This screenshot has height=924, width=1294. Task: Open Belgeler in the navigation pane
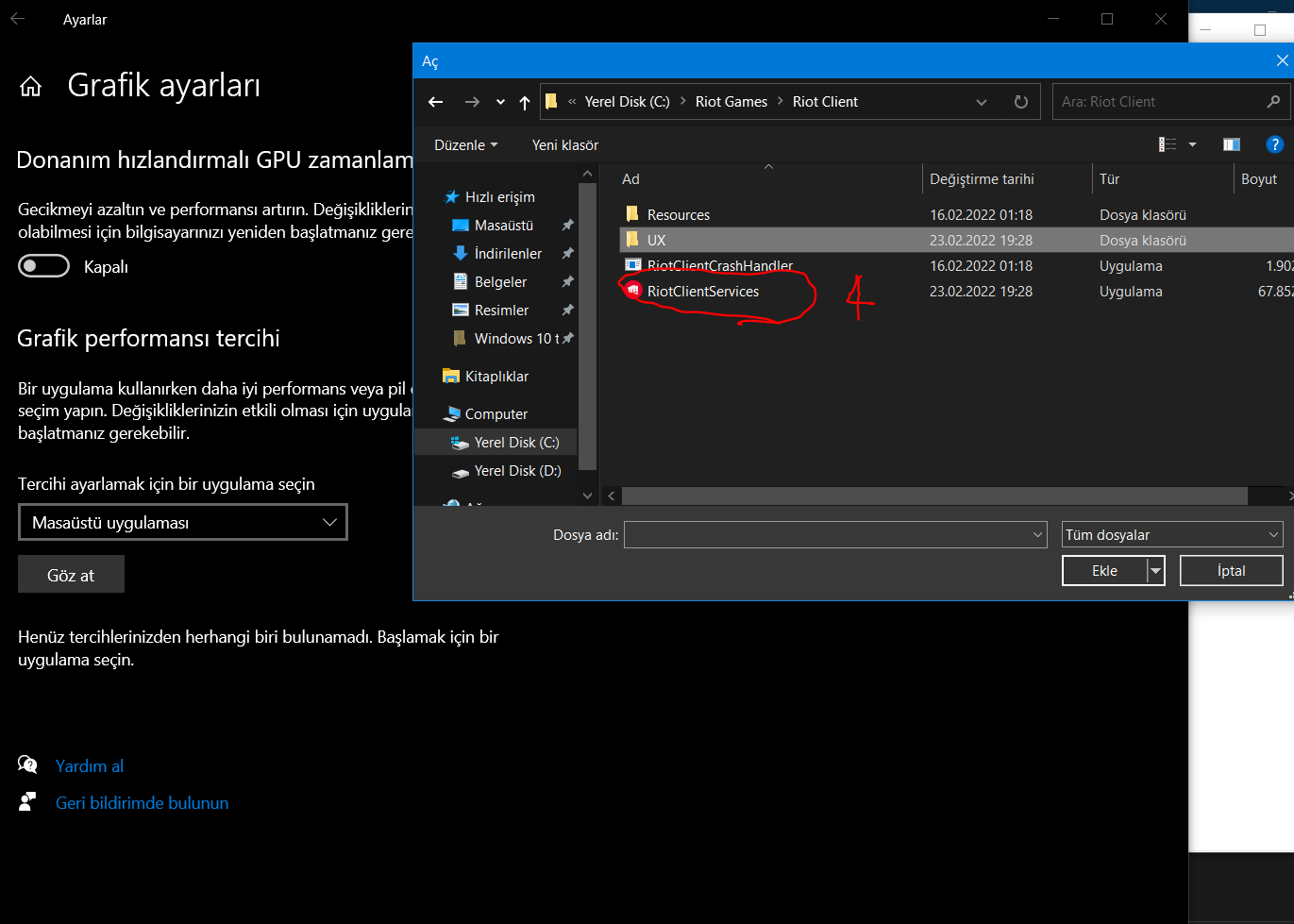[500, 282]
